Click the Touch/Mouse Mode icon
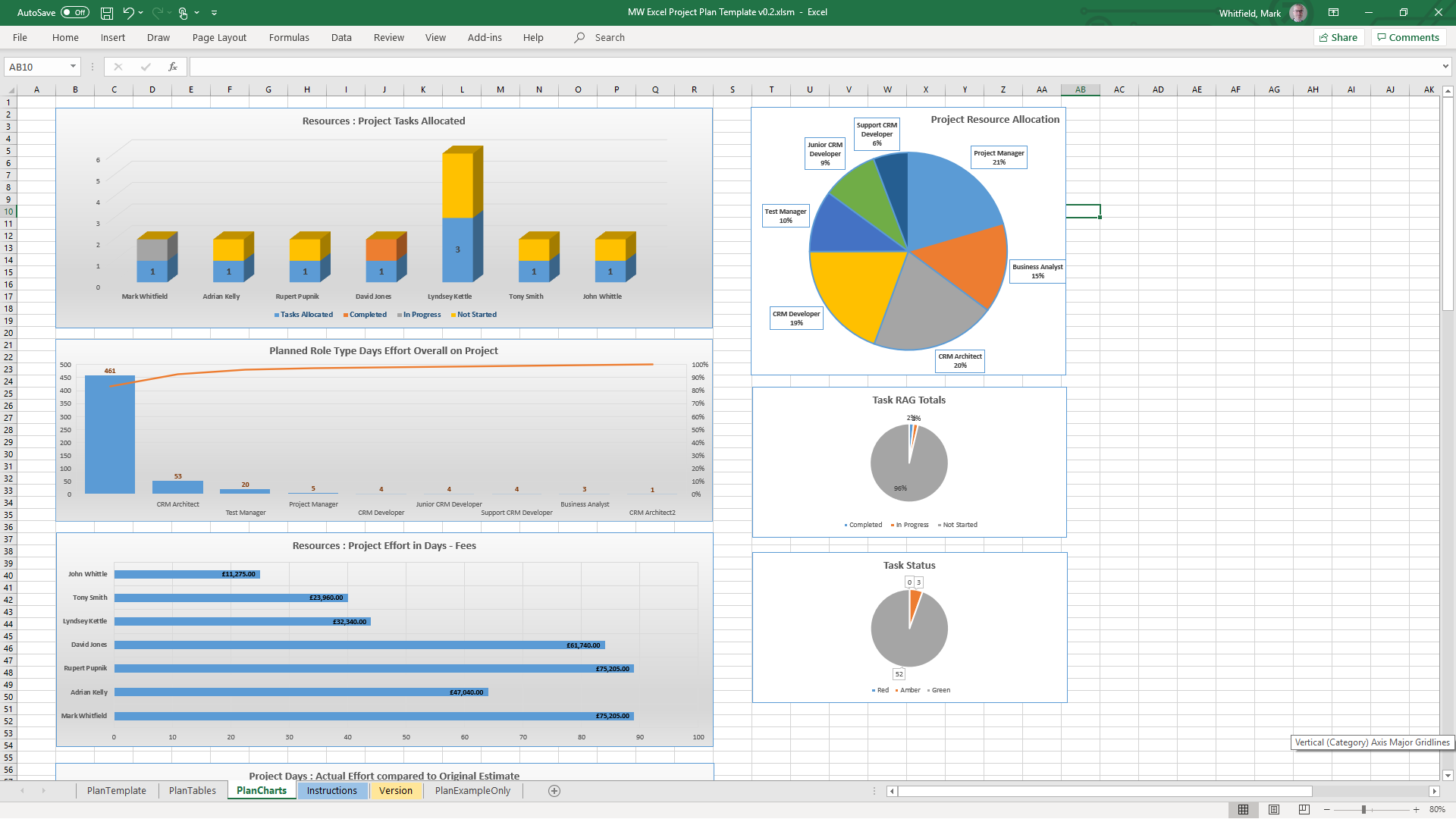Screen dimensions: 1456x819 (x=183, y=13)
